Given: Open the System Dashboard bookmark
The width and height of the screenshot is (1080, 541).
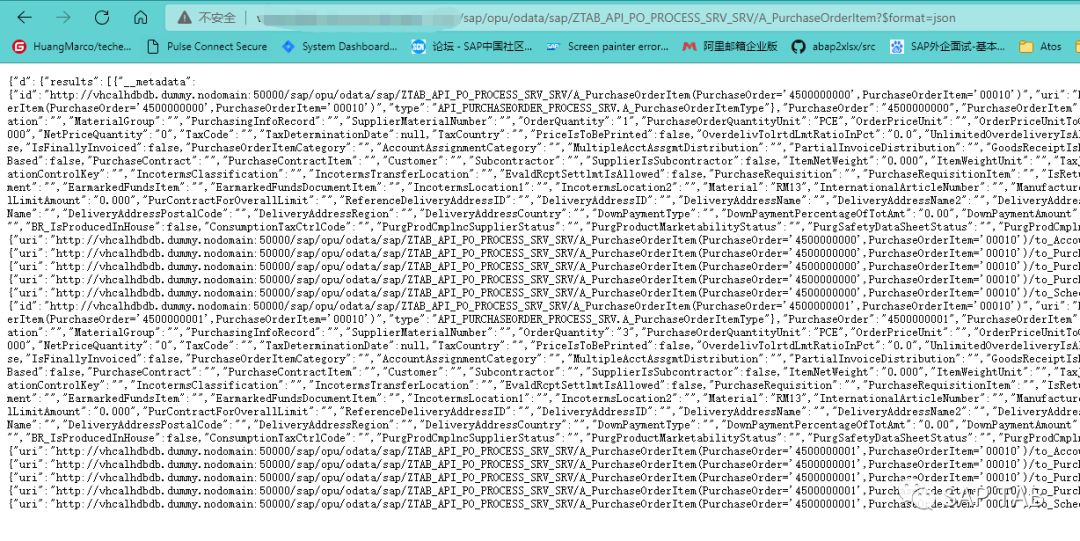Looking at the screenshot, I should 340,47.
